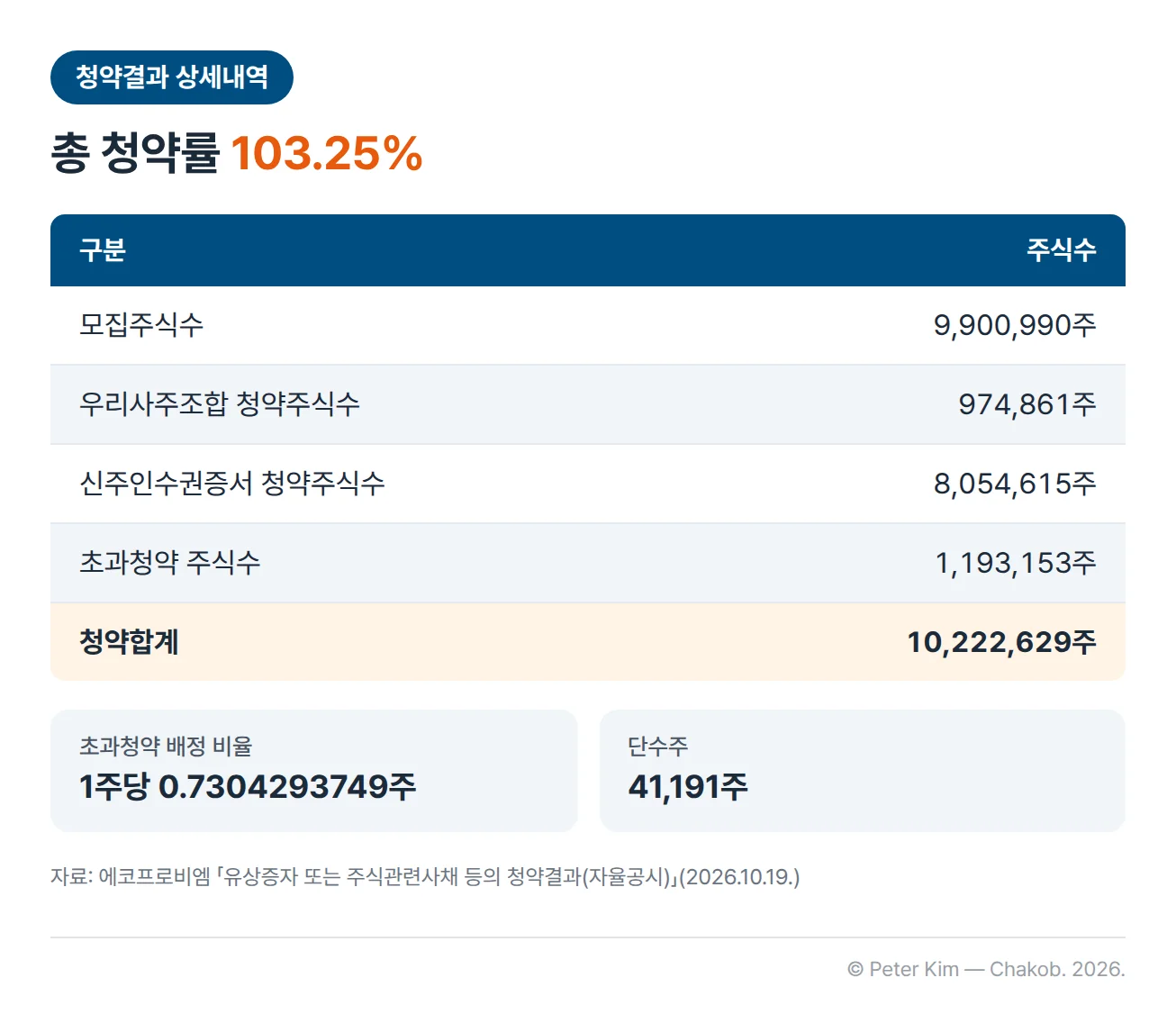The image size is (1176, 1023).
Task: Click the 초과청약 배정 비율 card title
Action: (166, 747)
